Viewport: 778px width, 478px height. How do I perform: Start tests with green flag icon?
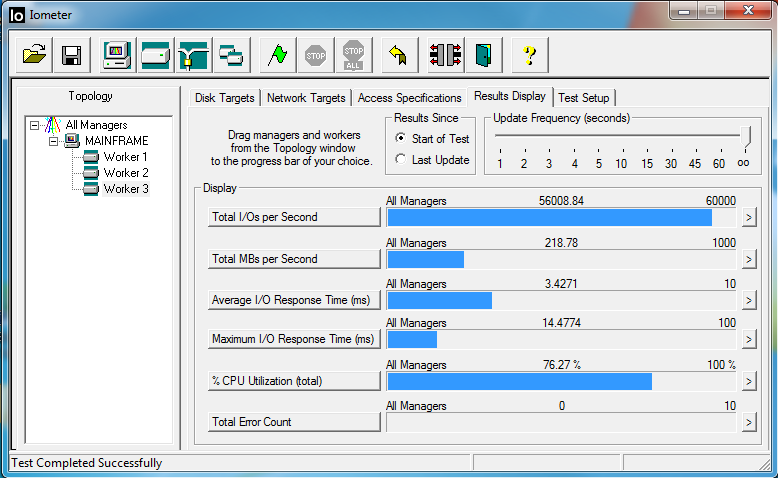(277, 55)
